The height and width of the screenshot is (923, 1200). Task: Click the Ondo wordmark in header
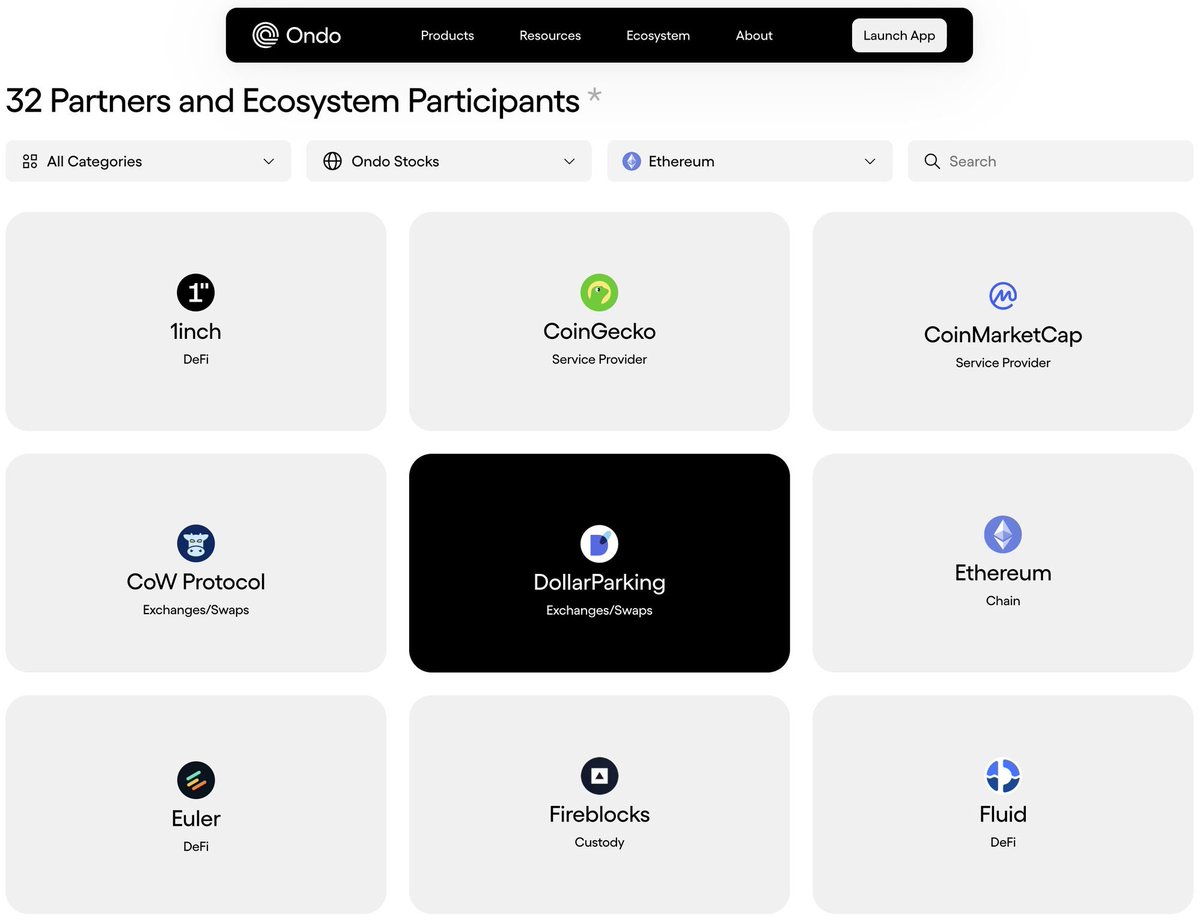point(313,35)
